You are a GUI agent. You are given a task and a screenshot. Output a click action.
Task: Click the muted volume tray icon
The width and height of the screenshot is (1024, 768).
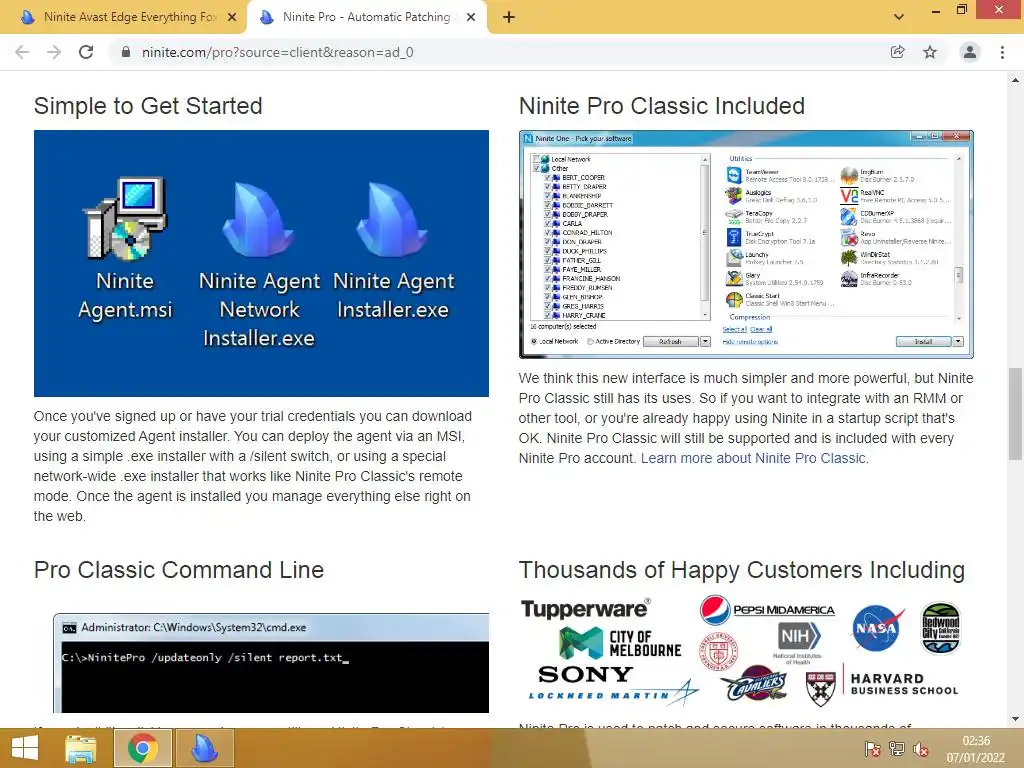(921, 749)
